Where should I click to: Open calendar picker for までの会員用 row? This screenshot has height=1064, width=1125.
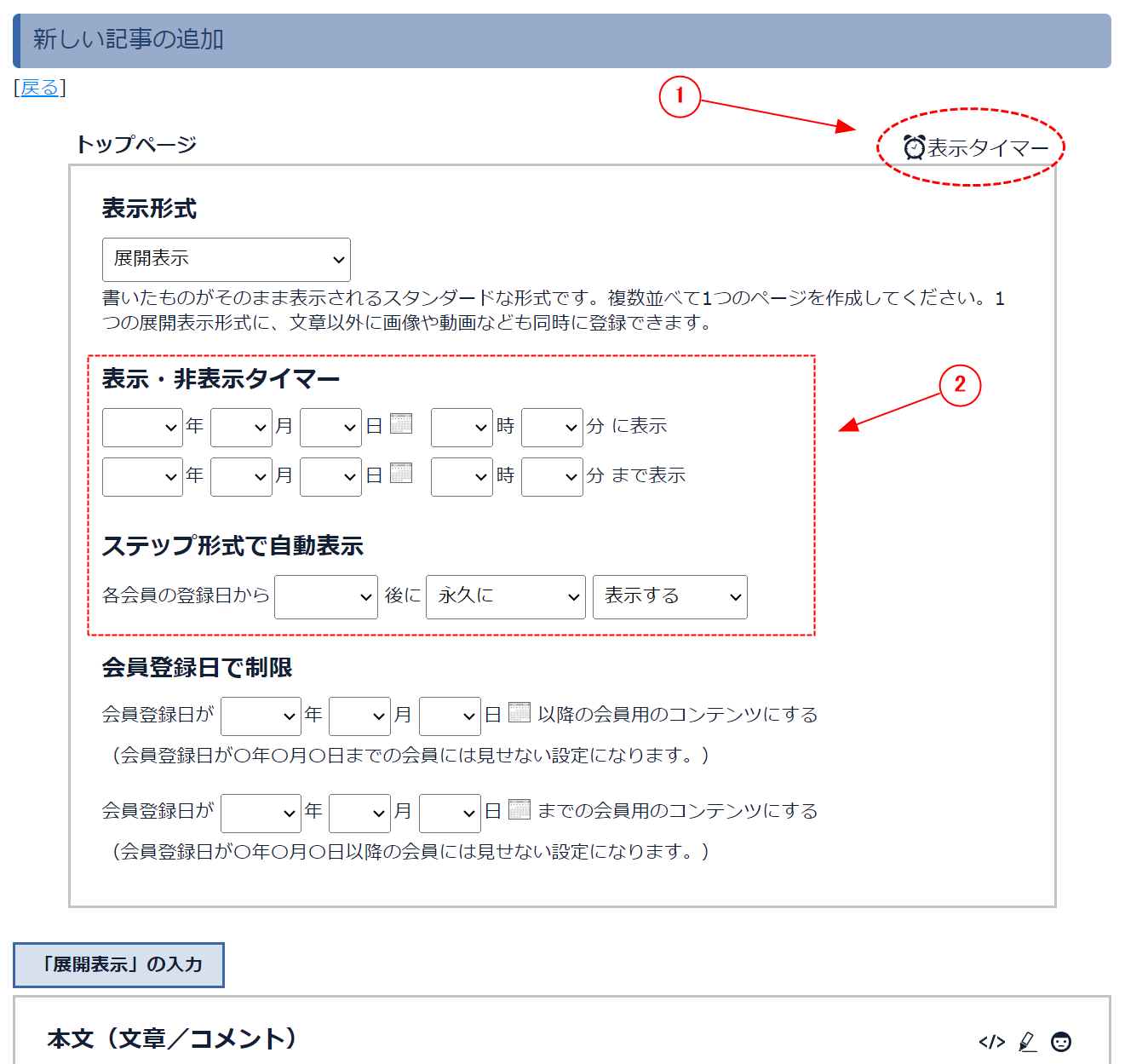click(x=519, y=808)
